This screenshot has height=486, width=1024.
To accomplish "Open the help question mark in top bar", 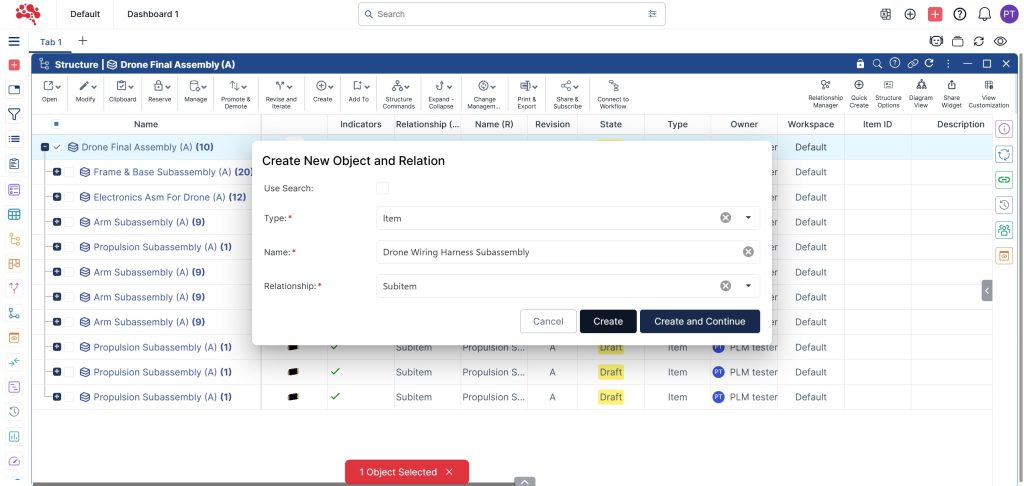I will [959, 14].
